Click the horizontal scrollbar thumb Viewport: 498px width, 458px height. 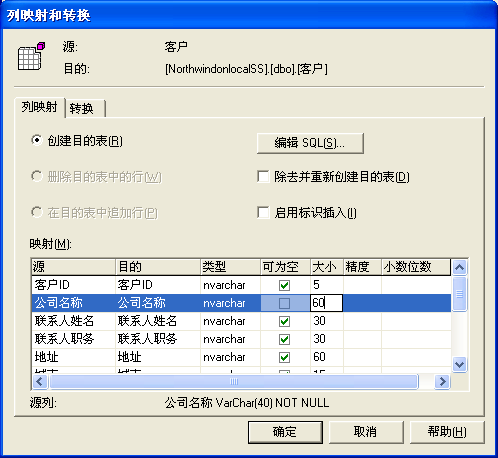point(234,381)
